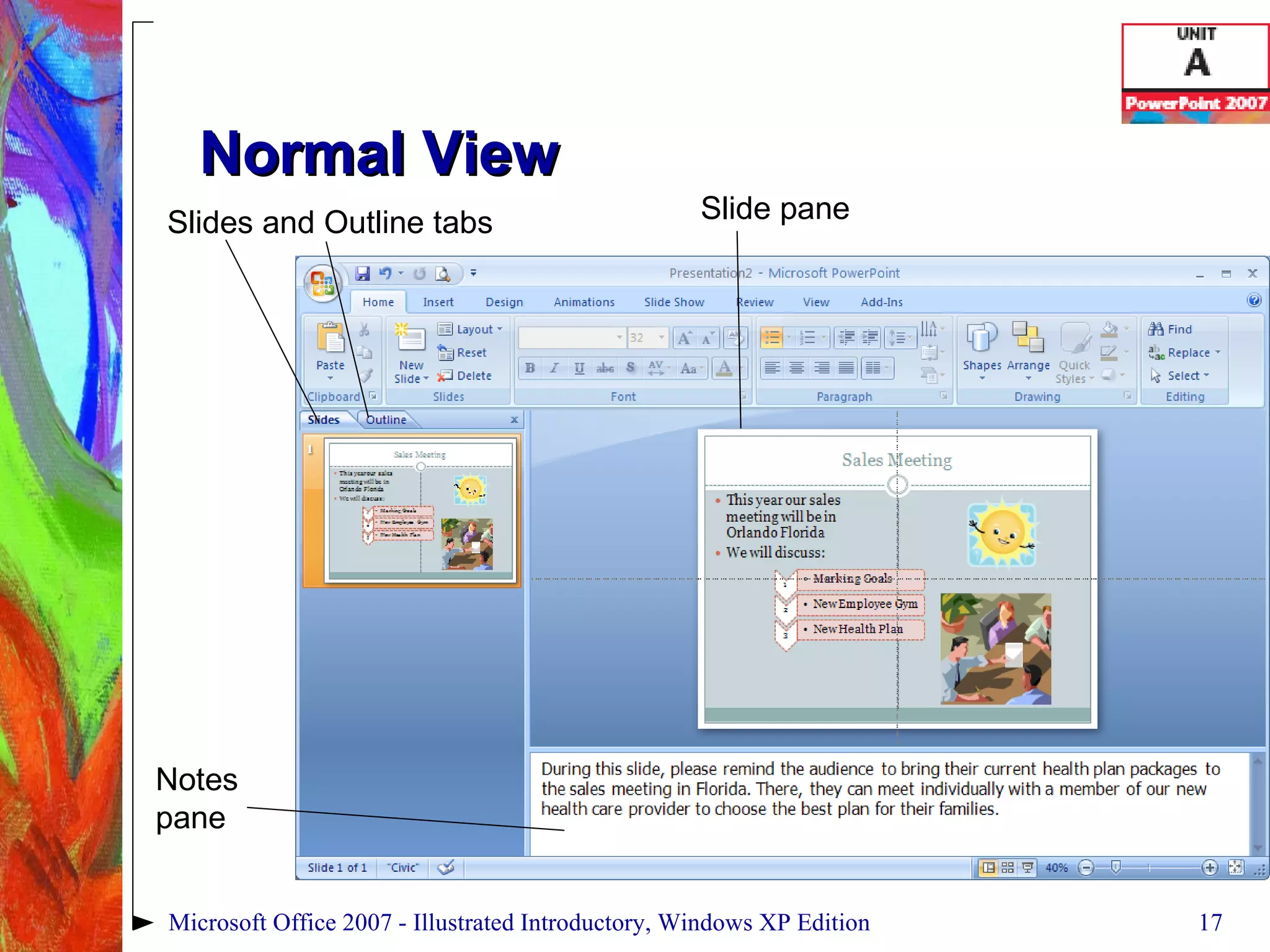Open the Shapes gallery
The image size is (1270, 952).
(982, 351)
